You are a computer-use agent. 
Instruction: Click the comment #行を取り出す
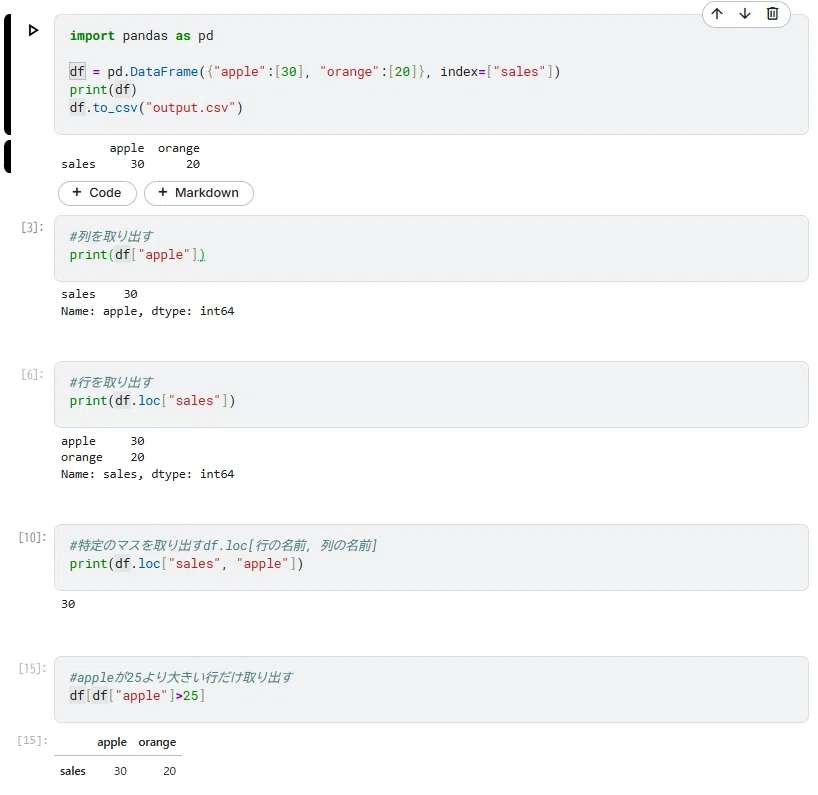[x=111, y=382]
